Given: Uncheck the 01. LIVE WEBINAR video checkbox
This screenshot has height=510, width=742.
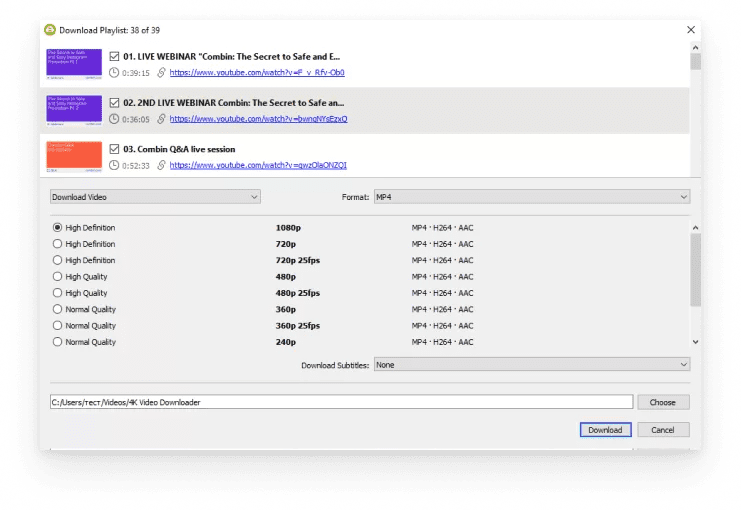Looking at the screenshot, I should (x=114, y=56).
